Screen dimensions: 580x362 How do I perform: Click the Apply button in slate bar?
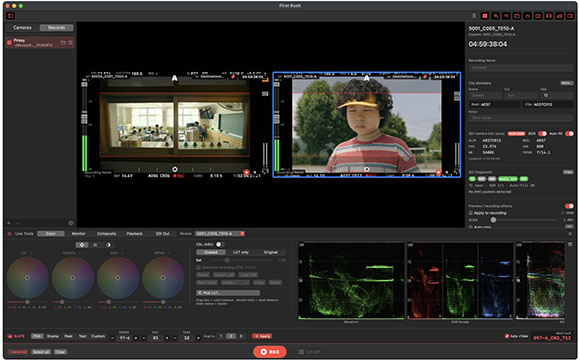262,336
